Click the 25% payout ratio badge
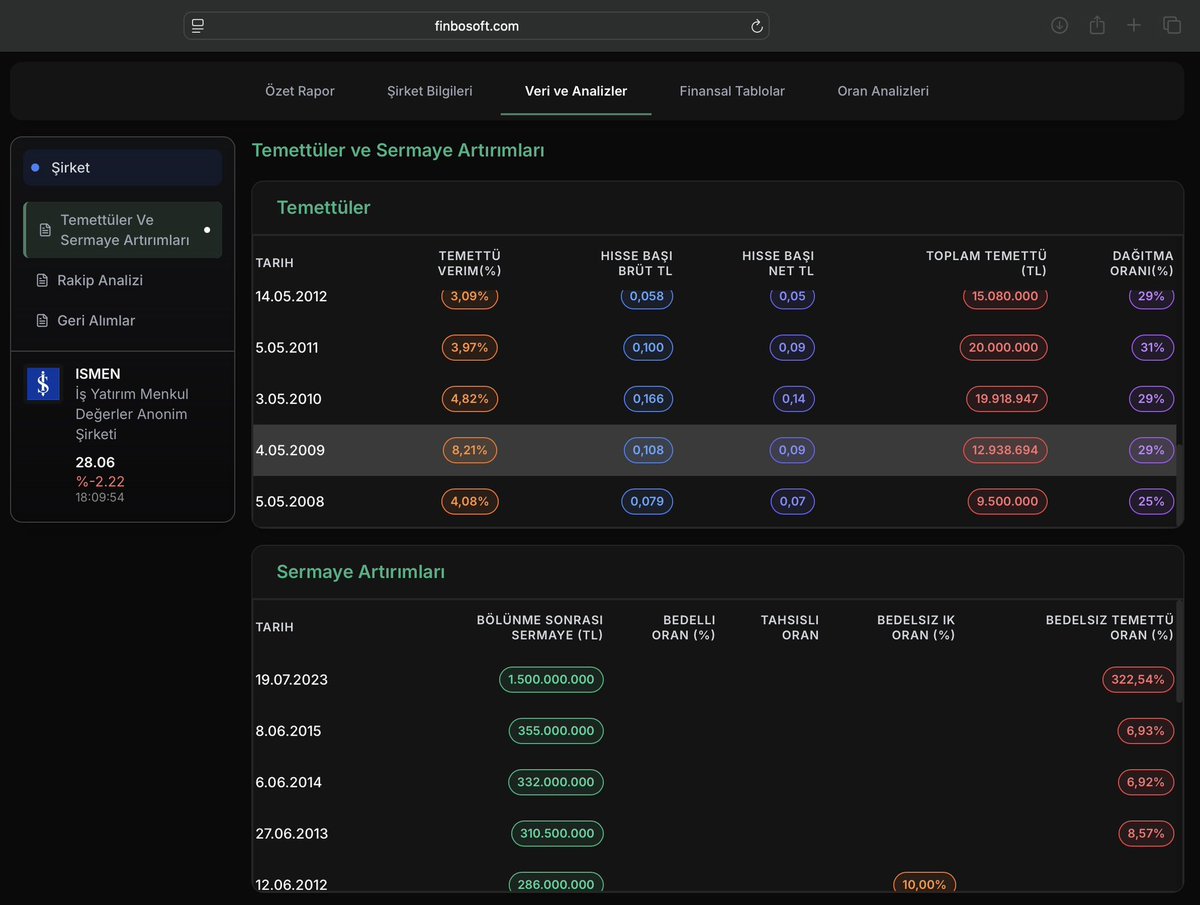The height and width of the screenshot is (905, 1200). point(1152,501)
